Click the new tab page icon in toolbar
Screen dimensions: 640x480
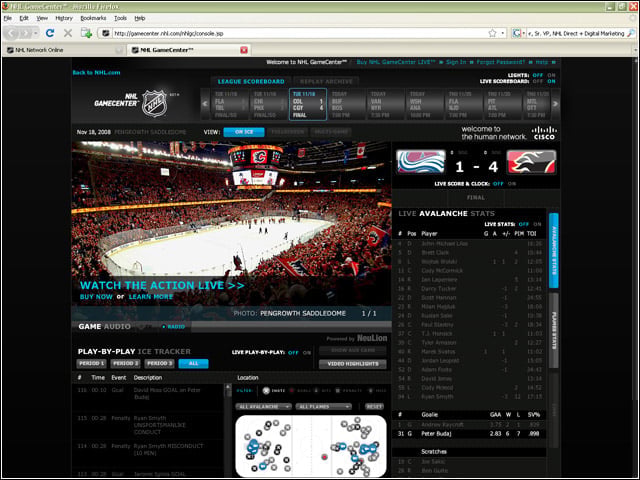coord(86,33)
